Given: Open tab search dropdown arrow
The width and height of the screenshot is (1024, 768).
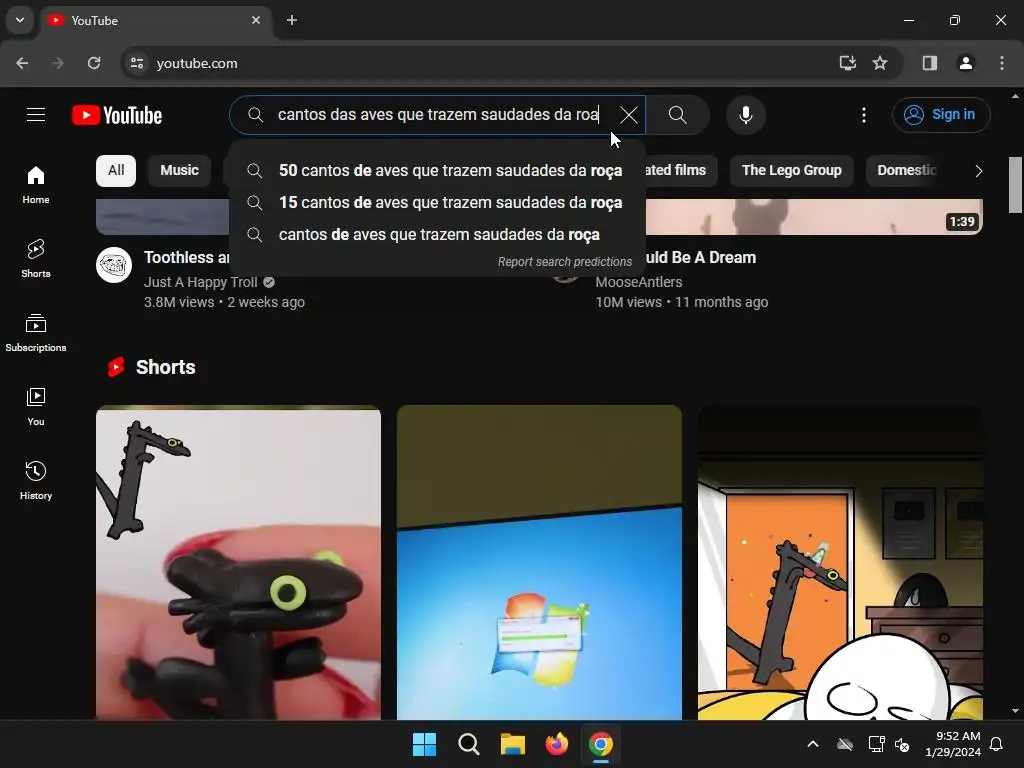Looking at the screenshot, I should tap(20, 20).
